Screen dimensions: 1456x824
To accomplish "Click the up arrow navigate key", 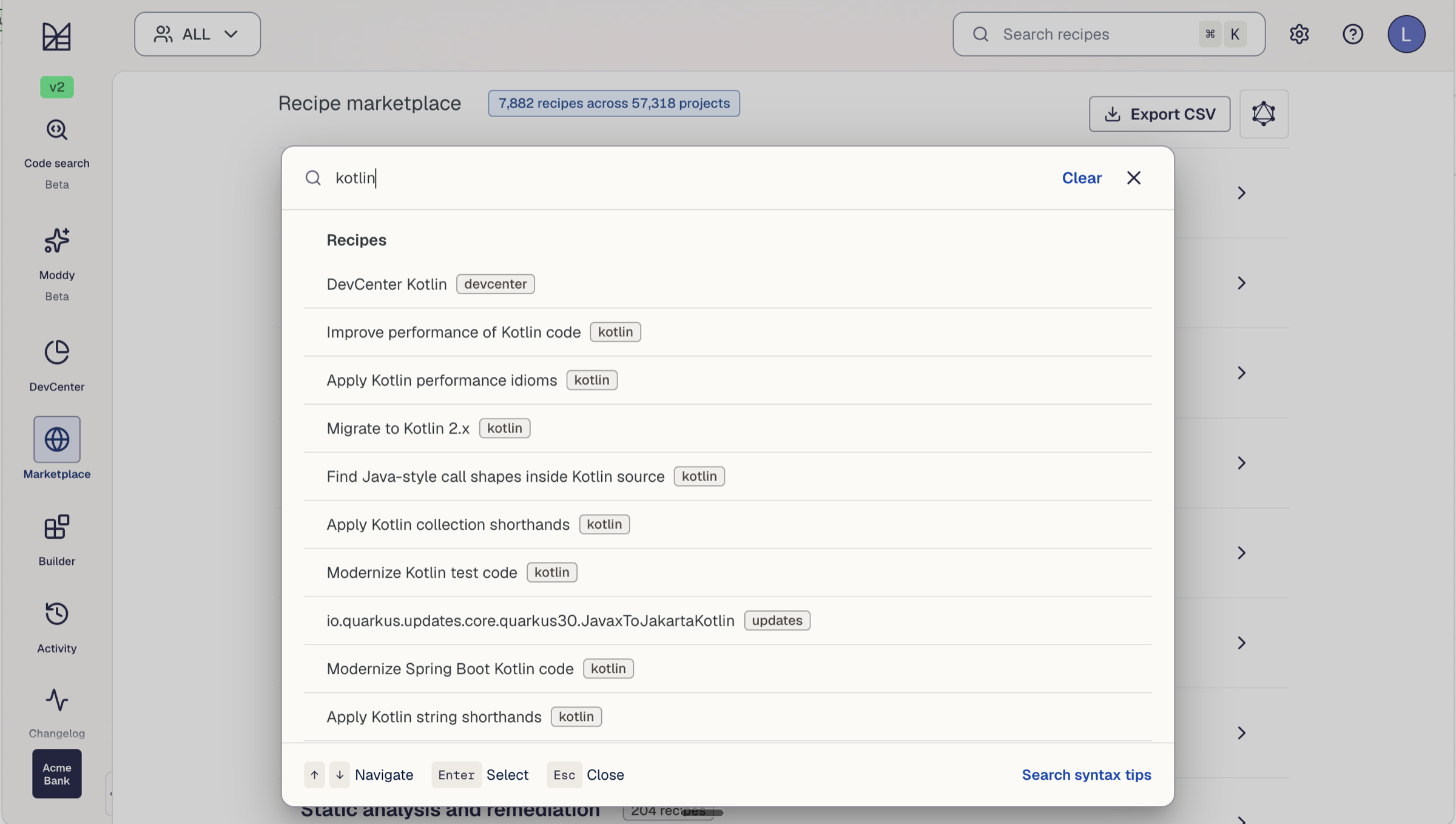I will 314,774.
